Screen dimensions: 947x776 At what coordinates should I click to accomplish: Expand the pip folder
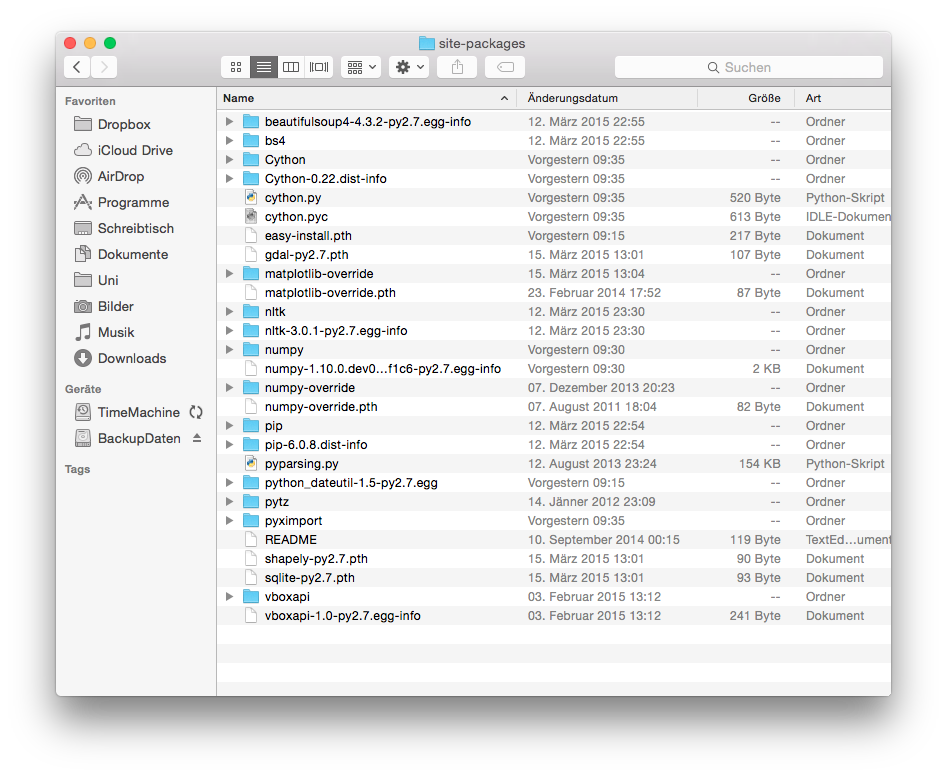click(x=230, y=426)
